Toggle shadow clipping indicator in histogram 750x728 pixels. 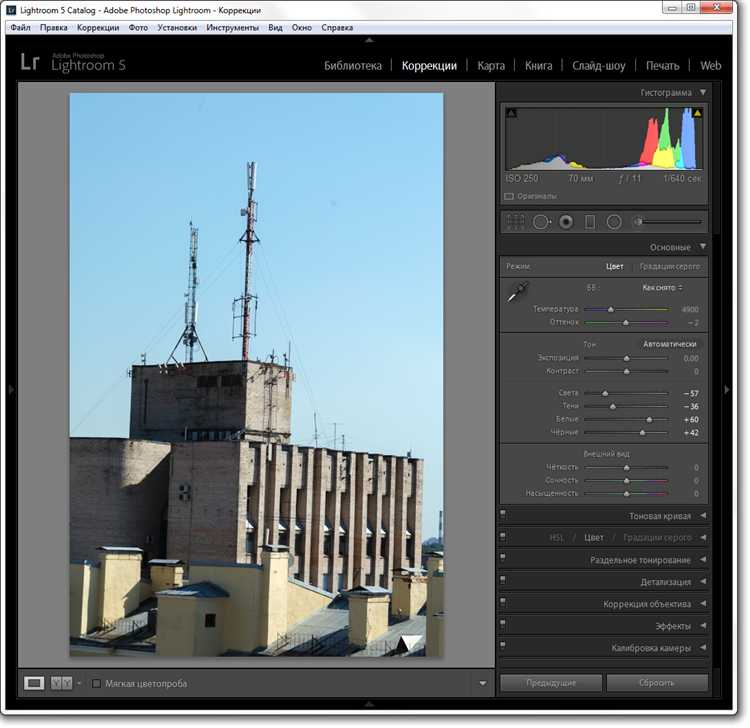pos(511,113)
